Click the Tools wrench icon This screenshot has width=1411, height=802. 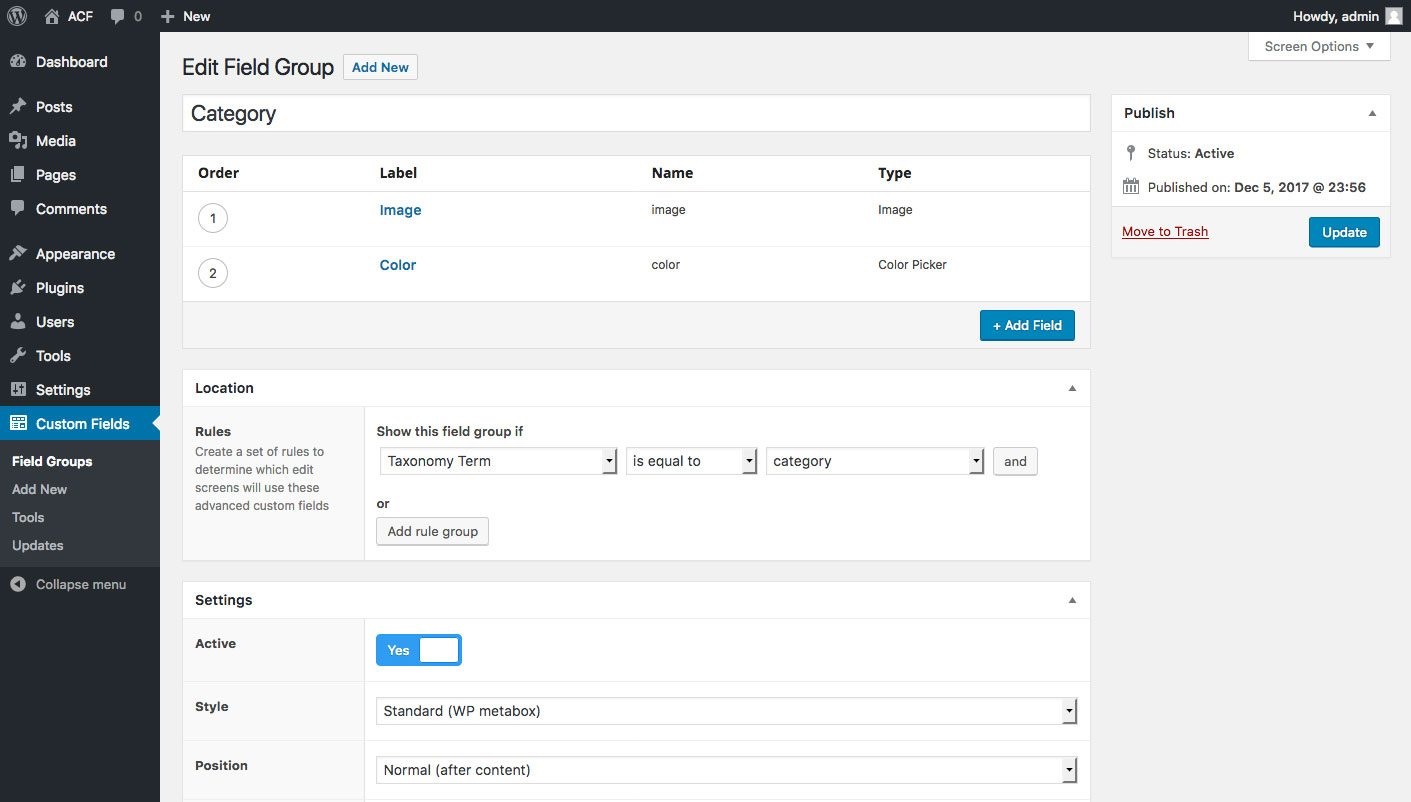[18, 356]
